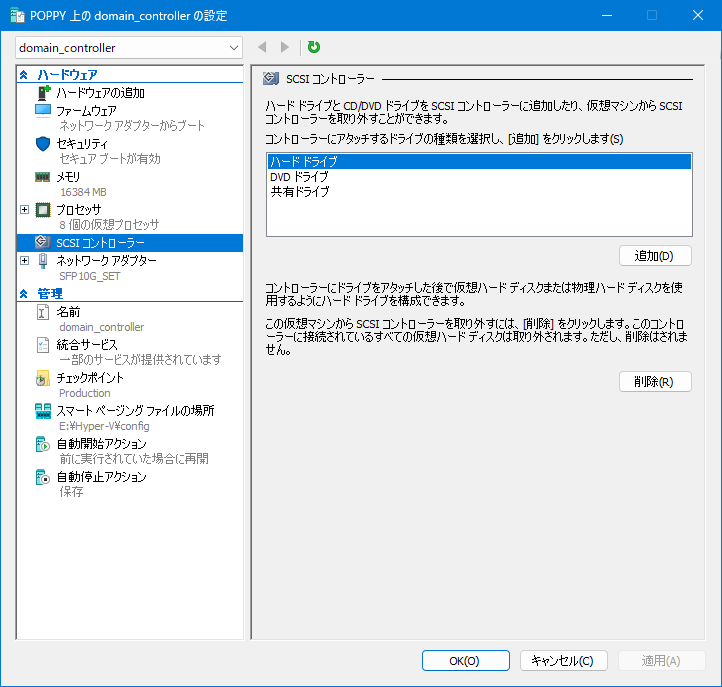Select SCSI コントローラー tree item
Viewport: 722px width, 687px height.
130,243
